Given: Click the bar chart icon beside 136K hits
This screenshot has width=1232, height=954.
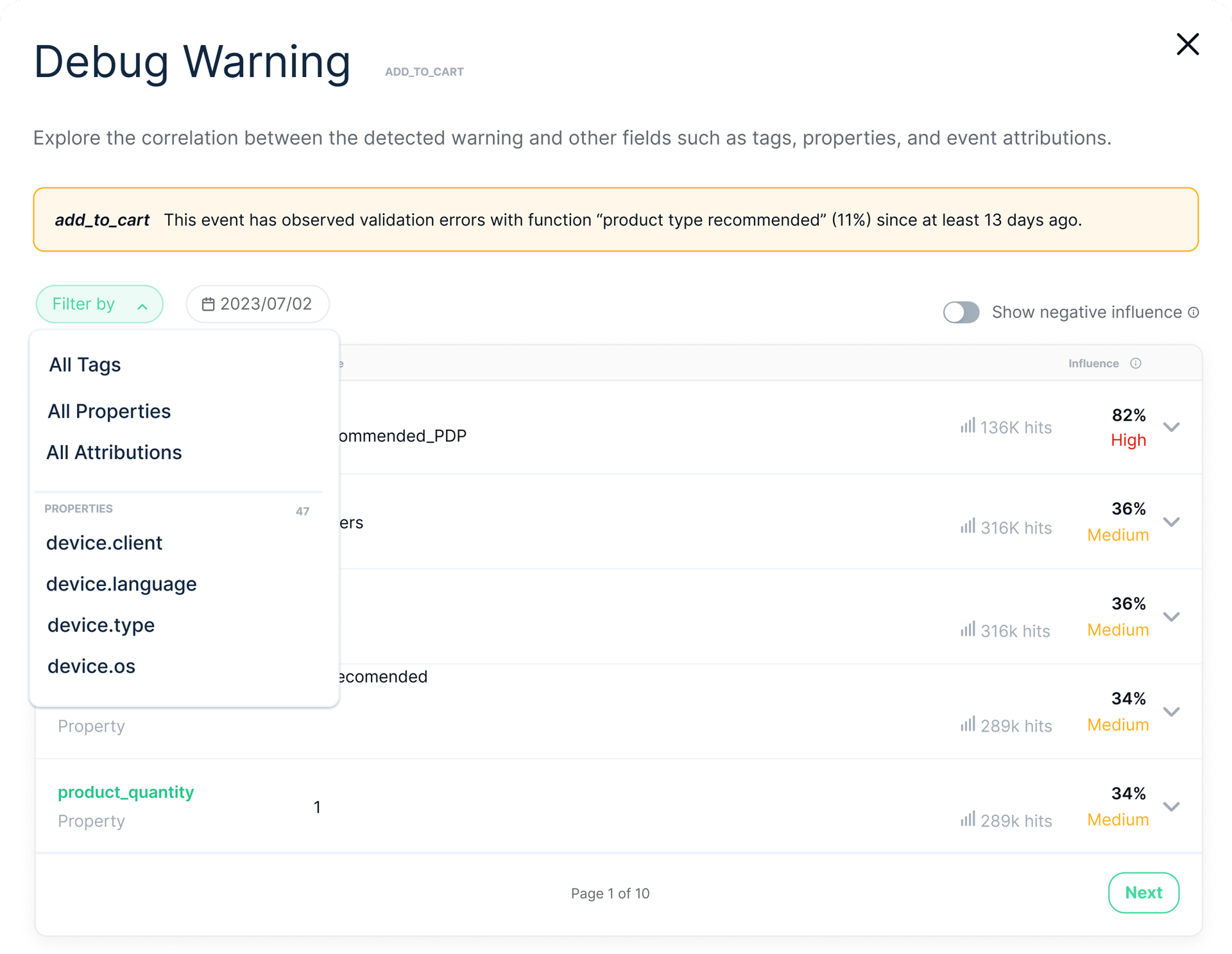Looking at the screenshot, I should tap(967, 426).
